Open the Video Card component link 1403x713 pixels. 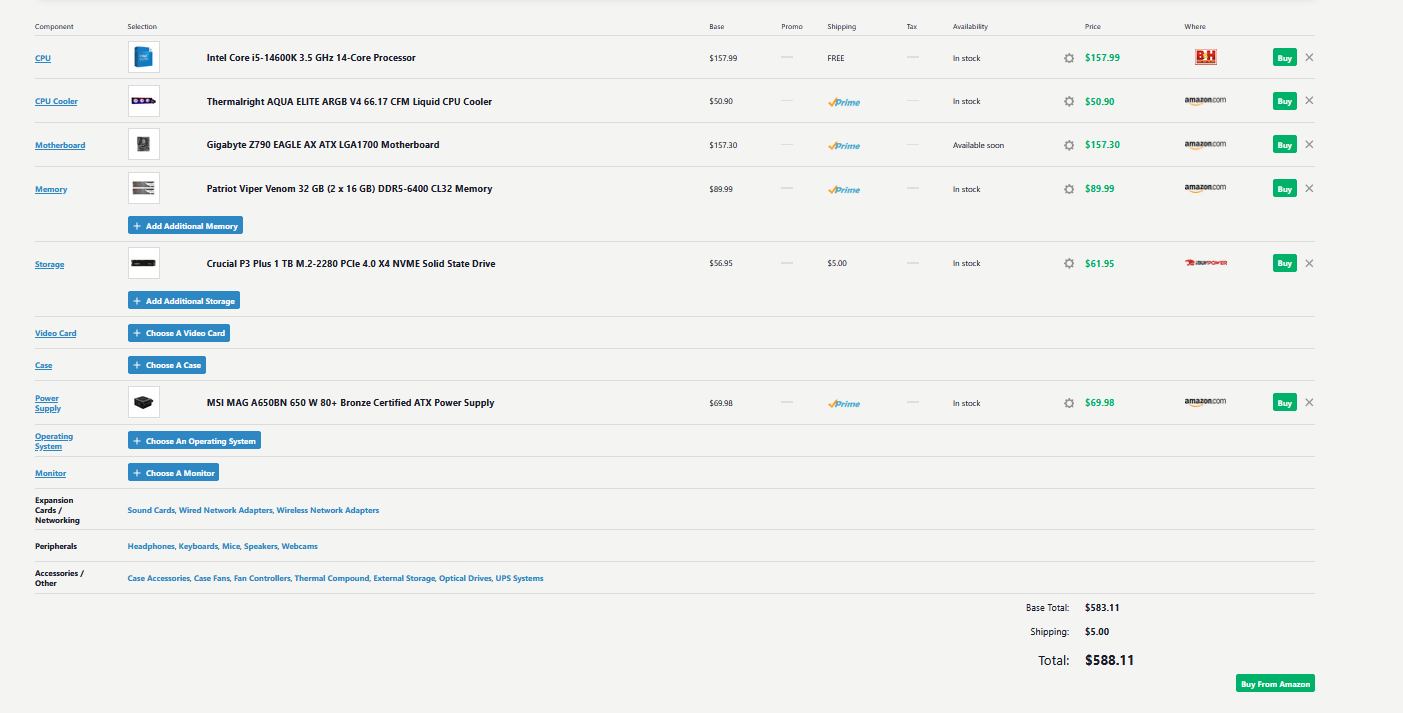coord(56,333)
